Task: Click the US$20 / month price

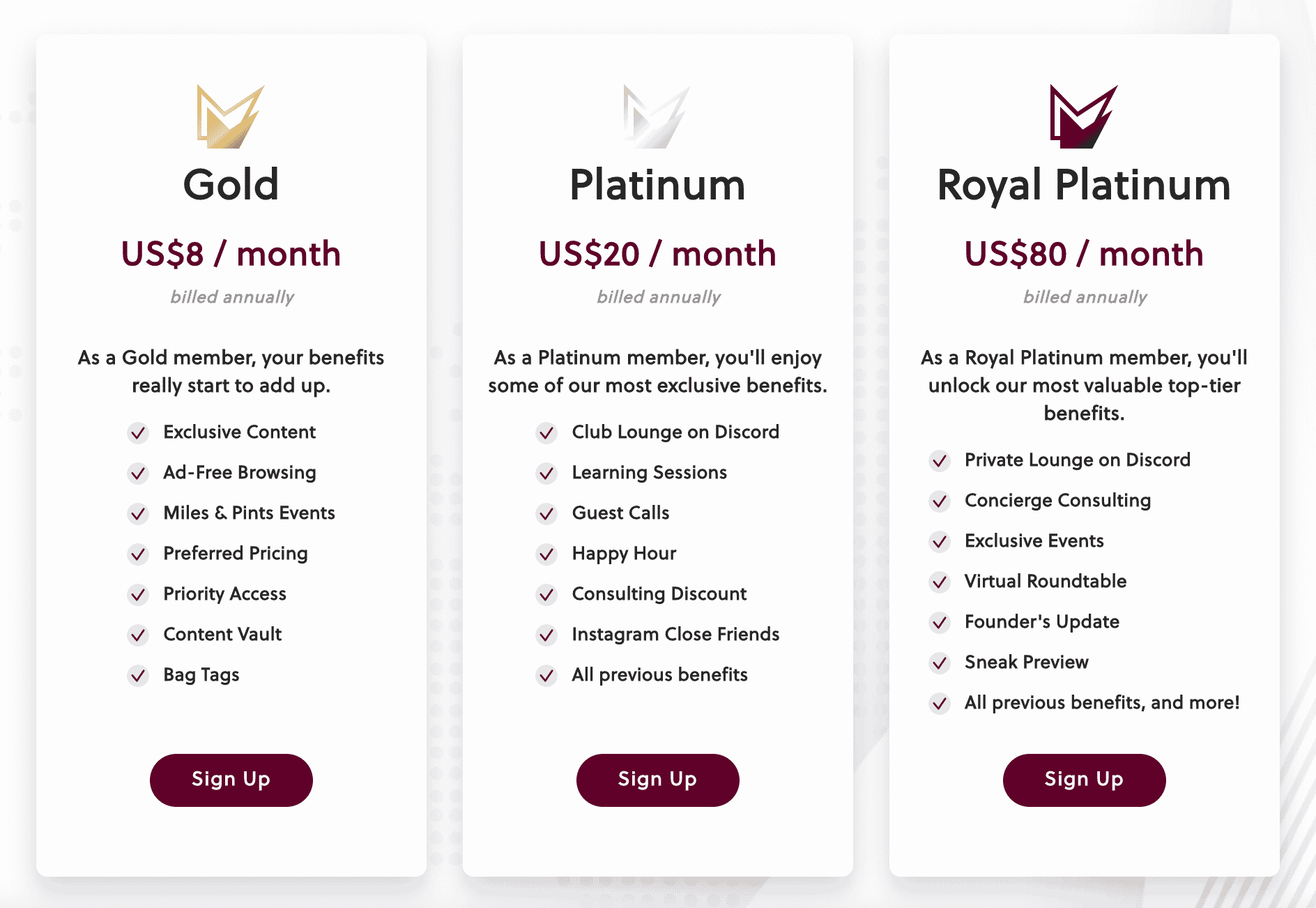Action: click(x=657, y=254)
